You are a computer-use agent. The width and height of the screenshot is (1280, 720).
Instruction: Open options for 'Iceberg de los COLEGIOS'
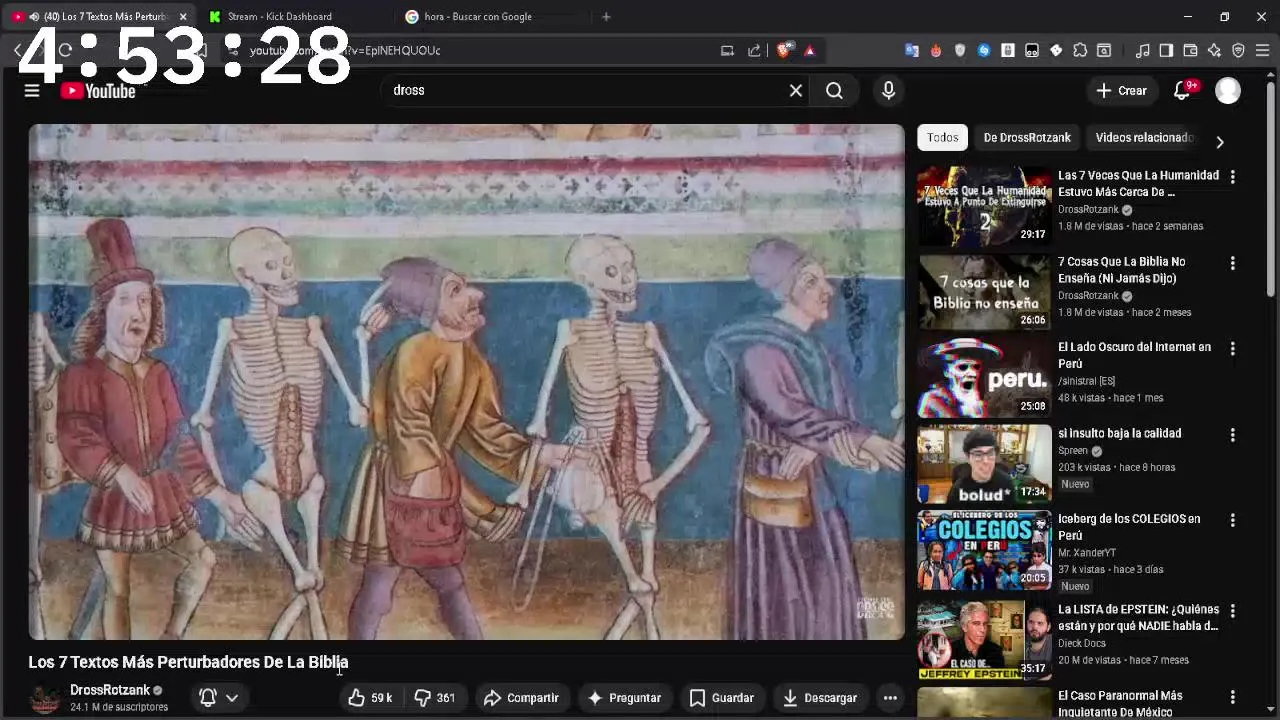pyautogui.click(x=1232, y=521)
